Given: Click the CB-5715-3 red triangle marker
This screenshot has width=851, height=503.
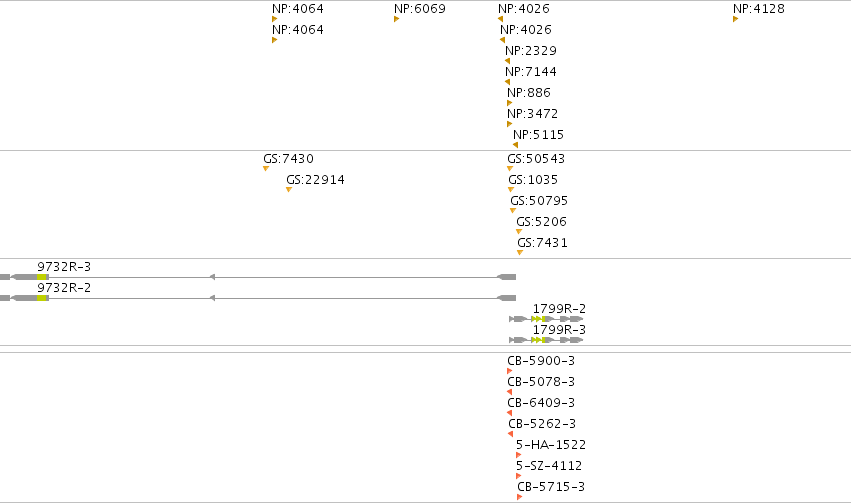Looking at the screenshot, I should click(519, 497).
